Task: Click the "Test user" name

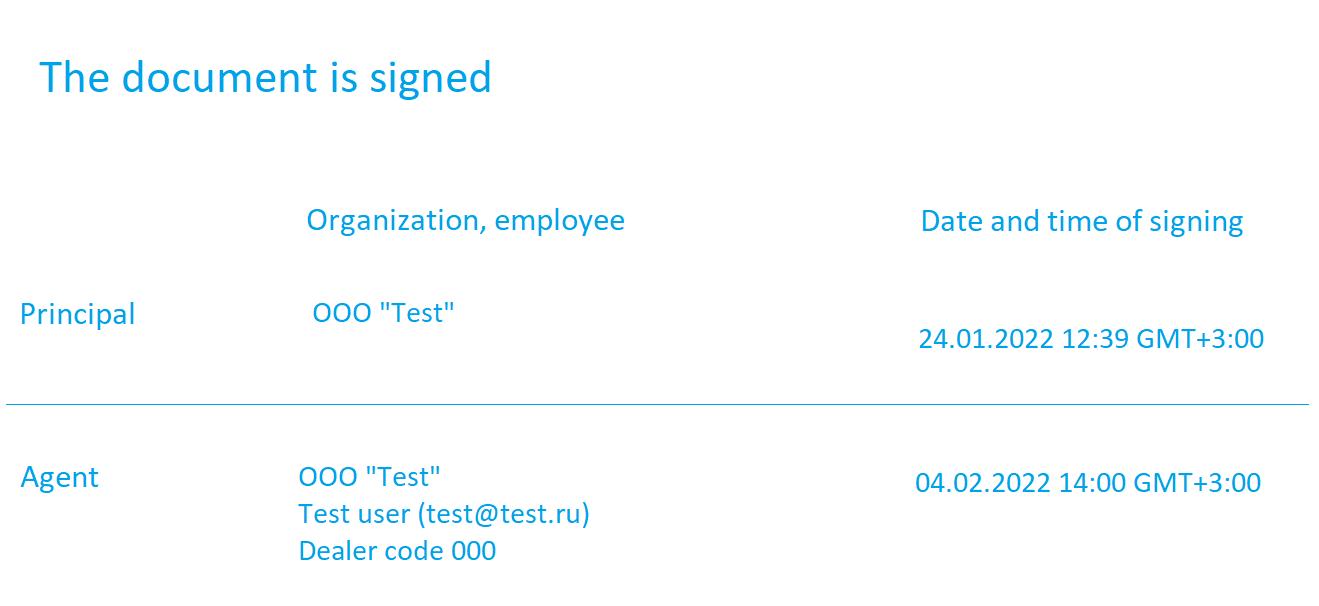Action: (354, 514)
